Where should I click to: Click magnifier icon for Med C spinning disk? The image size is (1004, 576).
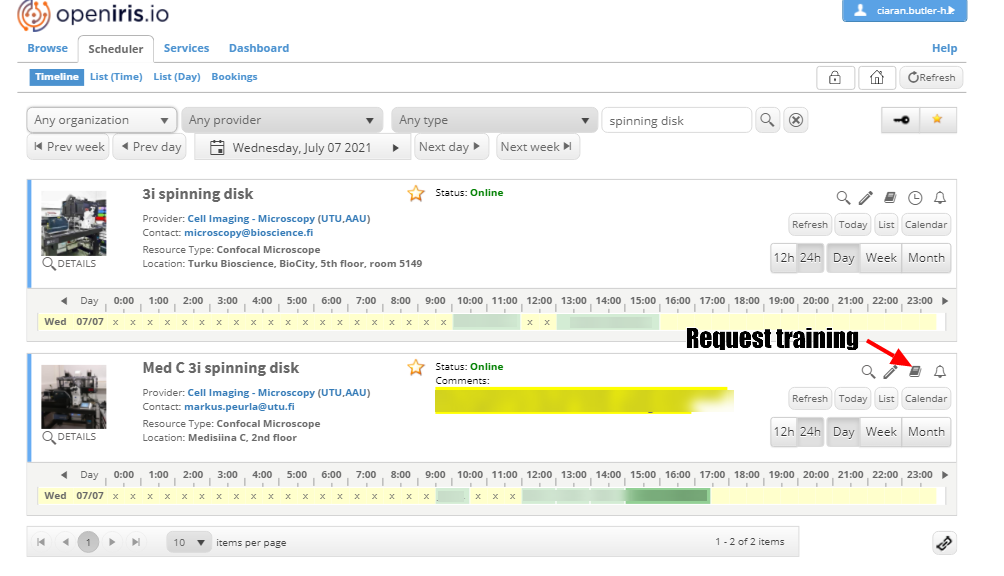pos(868,372)
